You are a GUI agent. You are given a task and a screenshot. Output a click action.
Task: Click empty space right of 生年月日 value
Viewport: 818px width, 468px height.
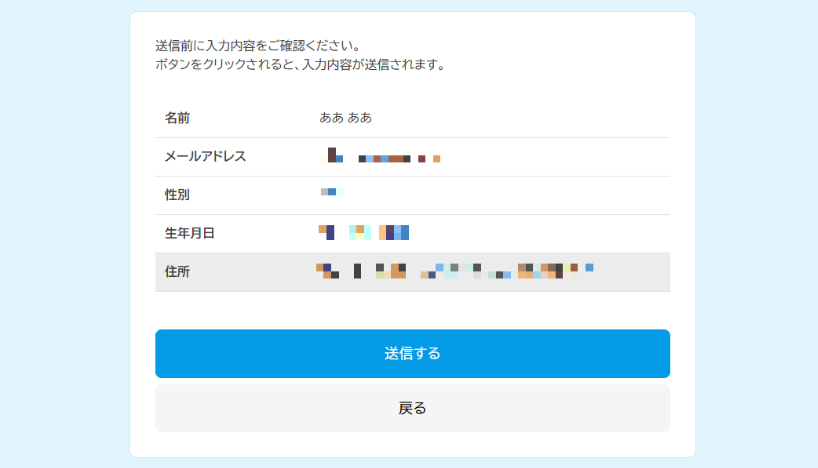click(540, 233)
